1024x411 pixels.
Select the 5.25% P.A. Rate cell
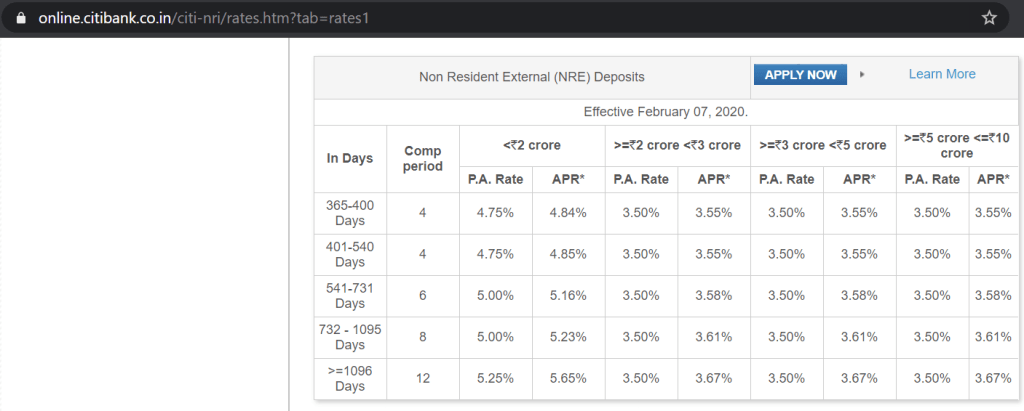pyautogui.click(x=495, y=379)
